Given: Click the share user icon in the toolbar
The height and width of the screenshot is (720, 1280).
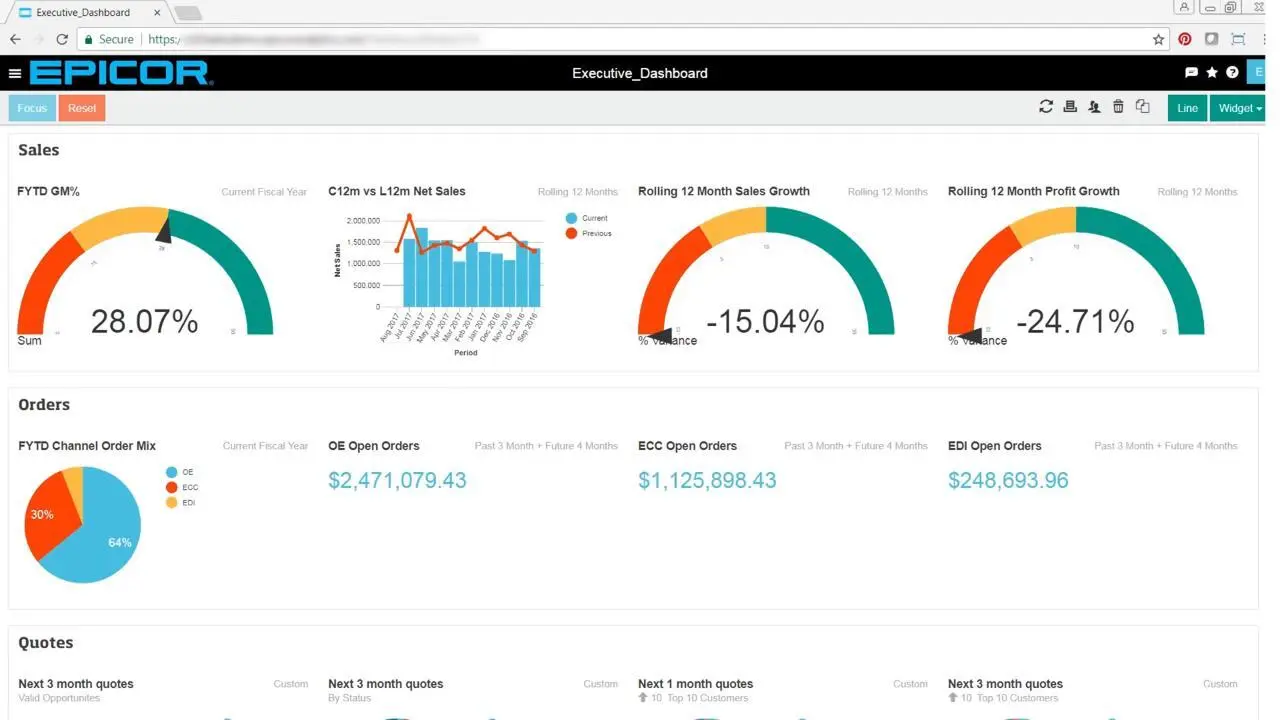Looking at the screenshot, I should click(1093, 106).
